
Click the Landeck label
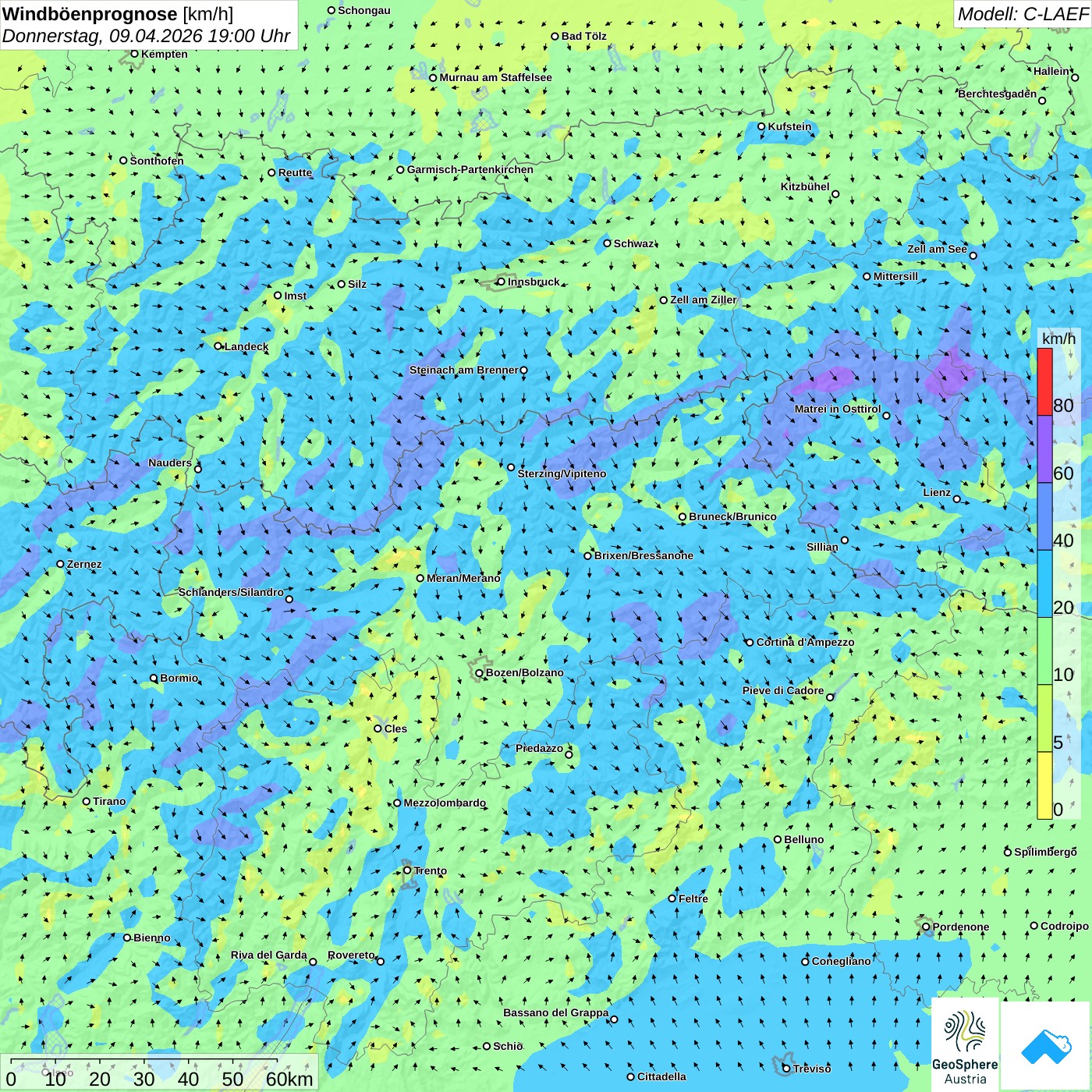[246, 346]
